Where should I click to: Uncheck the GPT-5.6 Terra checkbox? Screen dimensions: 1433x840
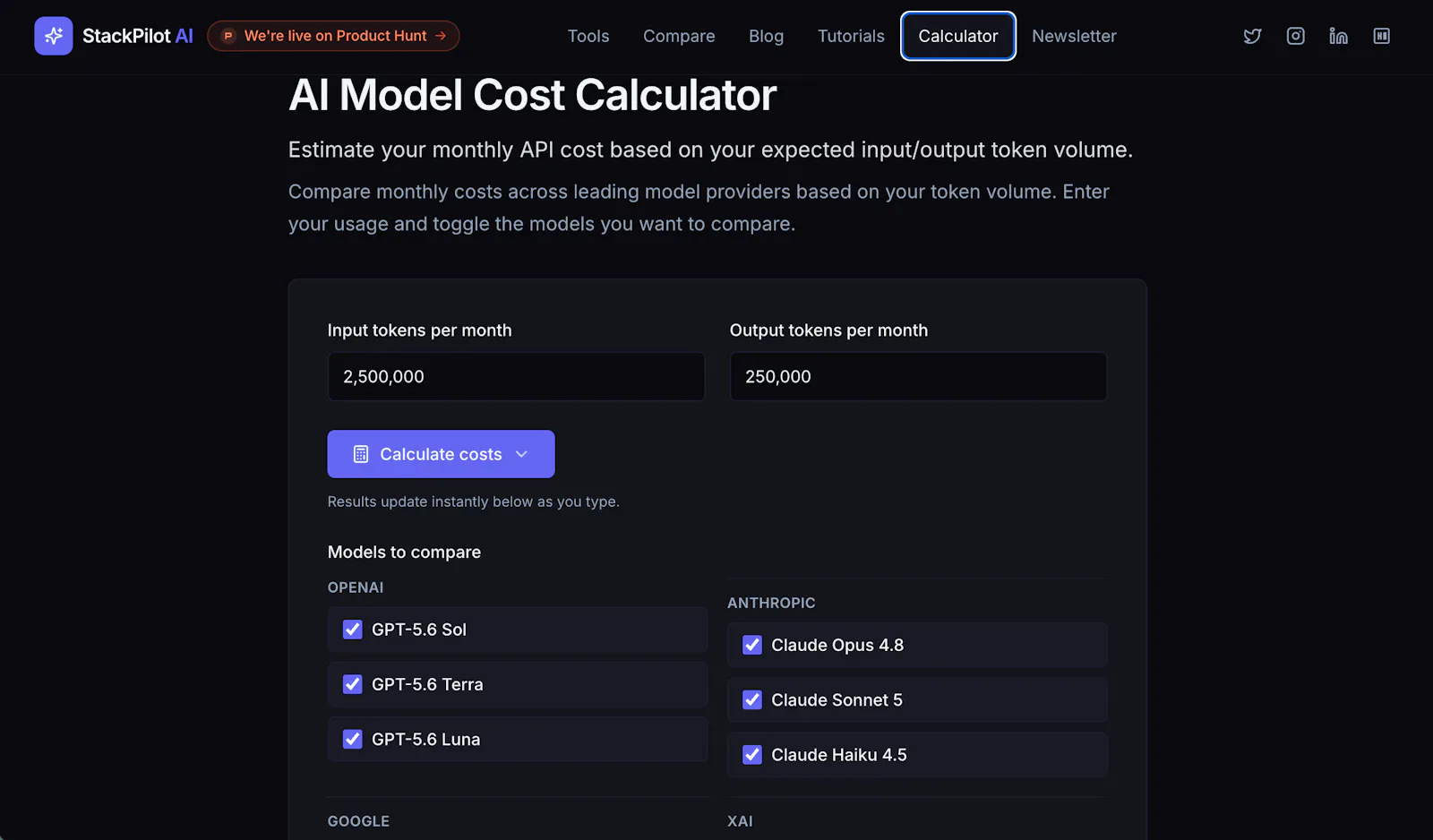coord(353,684)
